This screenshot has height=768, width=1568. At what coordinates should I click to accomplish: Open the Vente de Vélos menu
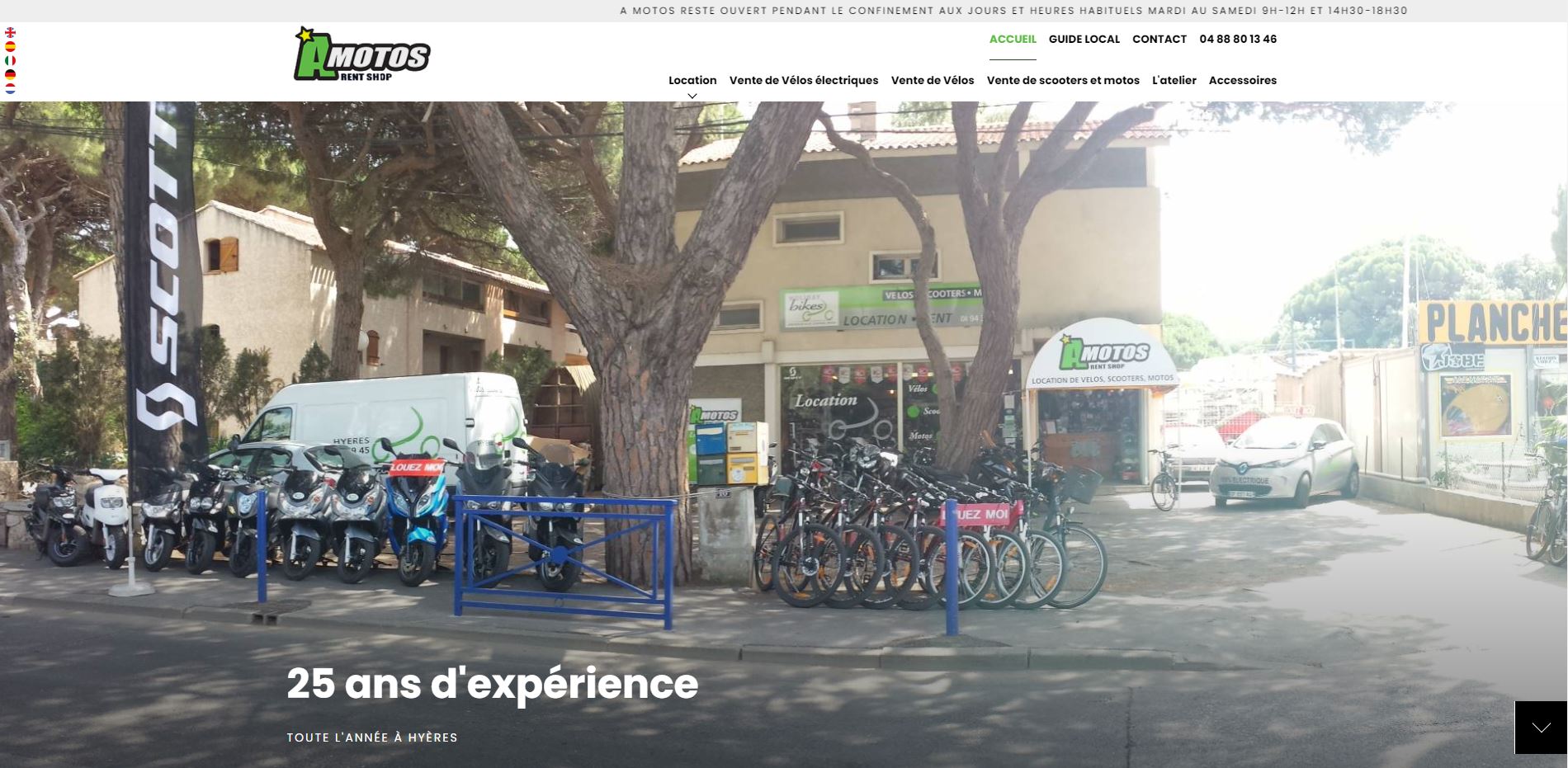click(x=933, y=80)
